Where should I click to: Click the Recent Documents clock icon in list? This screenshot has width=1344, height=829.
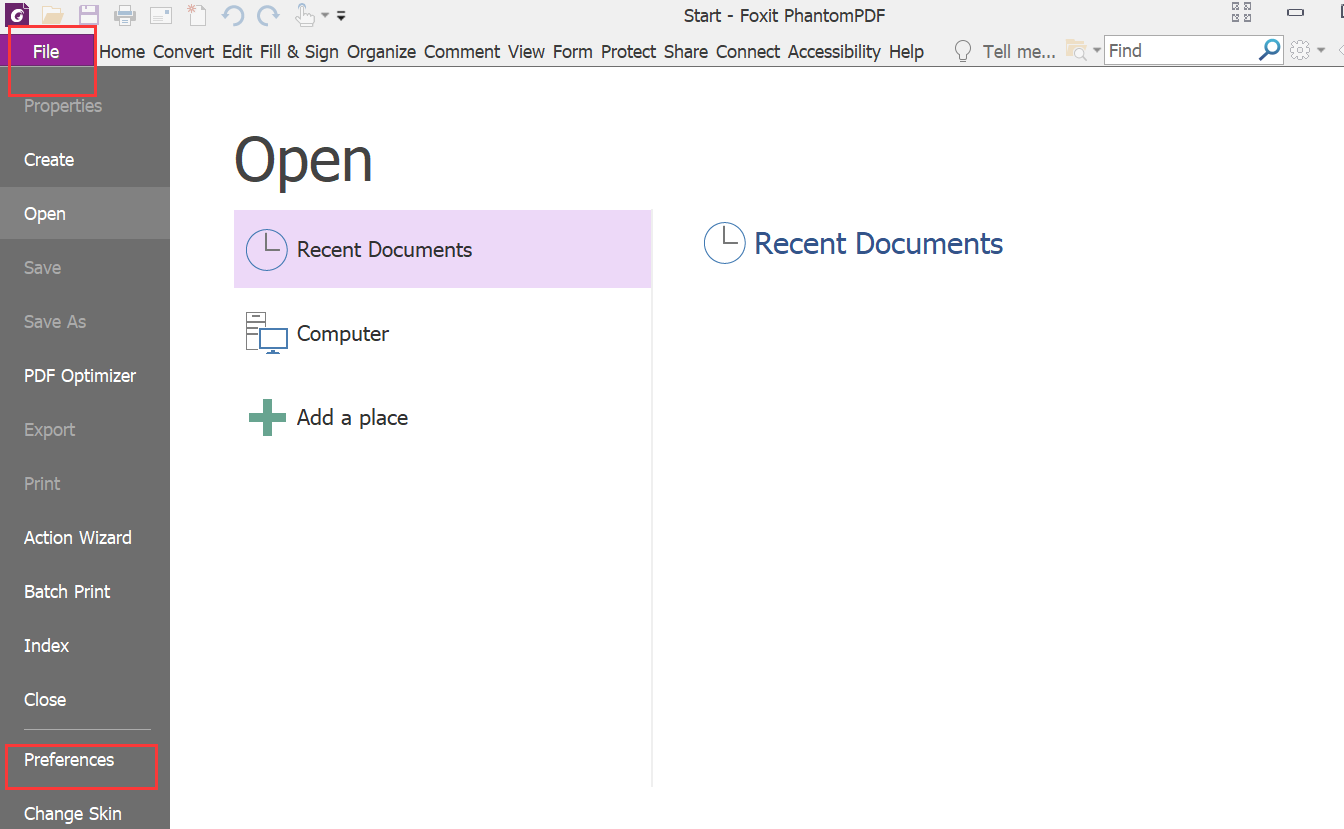[266, 249]
